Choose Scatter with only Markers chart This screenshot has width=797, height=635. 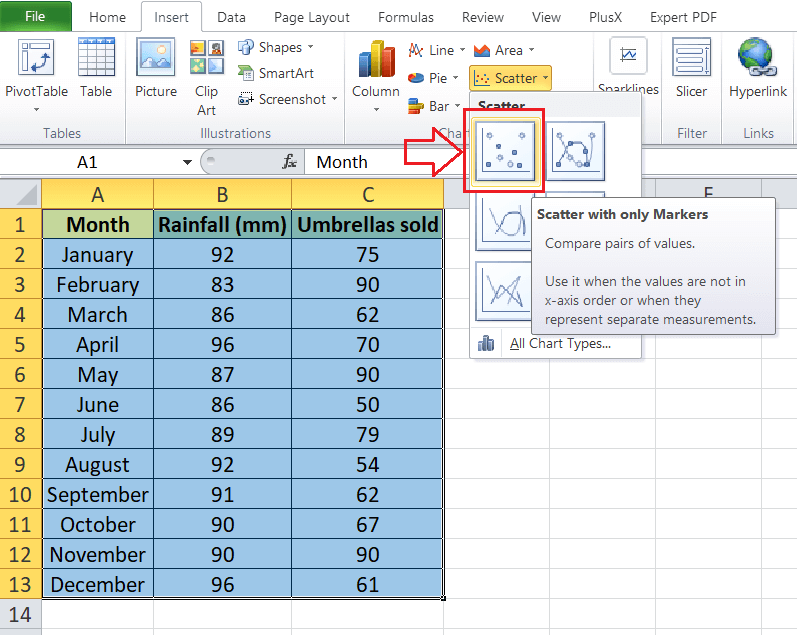504,150
